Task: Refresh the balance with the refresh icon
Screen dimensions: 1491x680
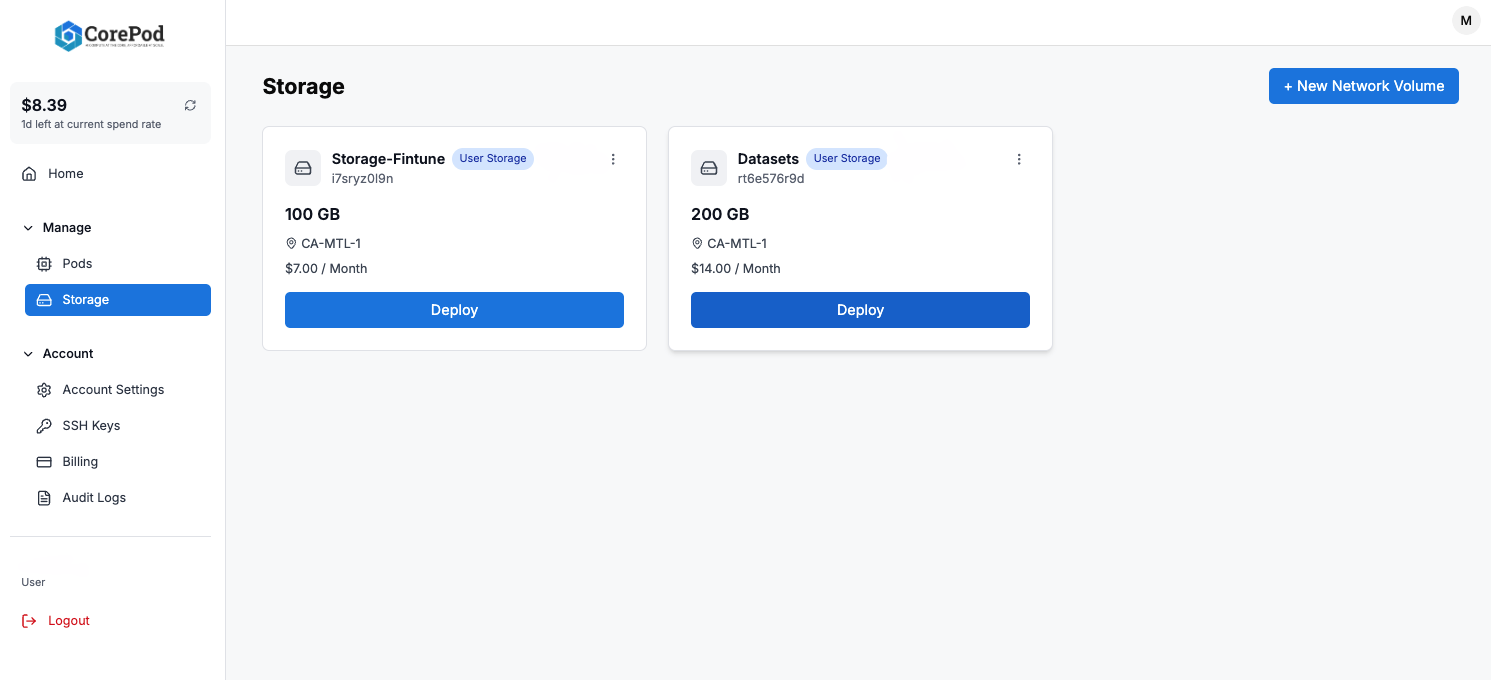Action: point(190,105)
